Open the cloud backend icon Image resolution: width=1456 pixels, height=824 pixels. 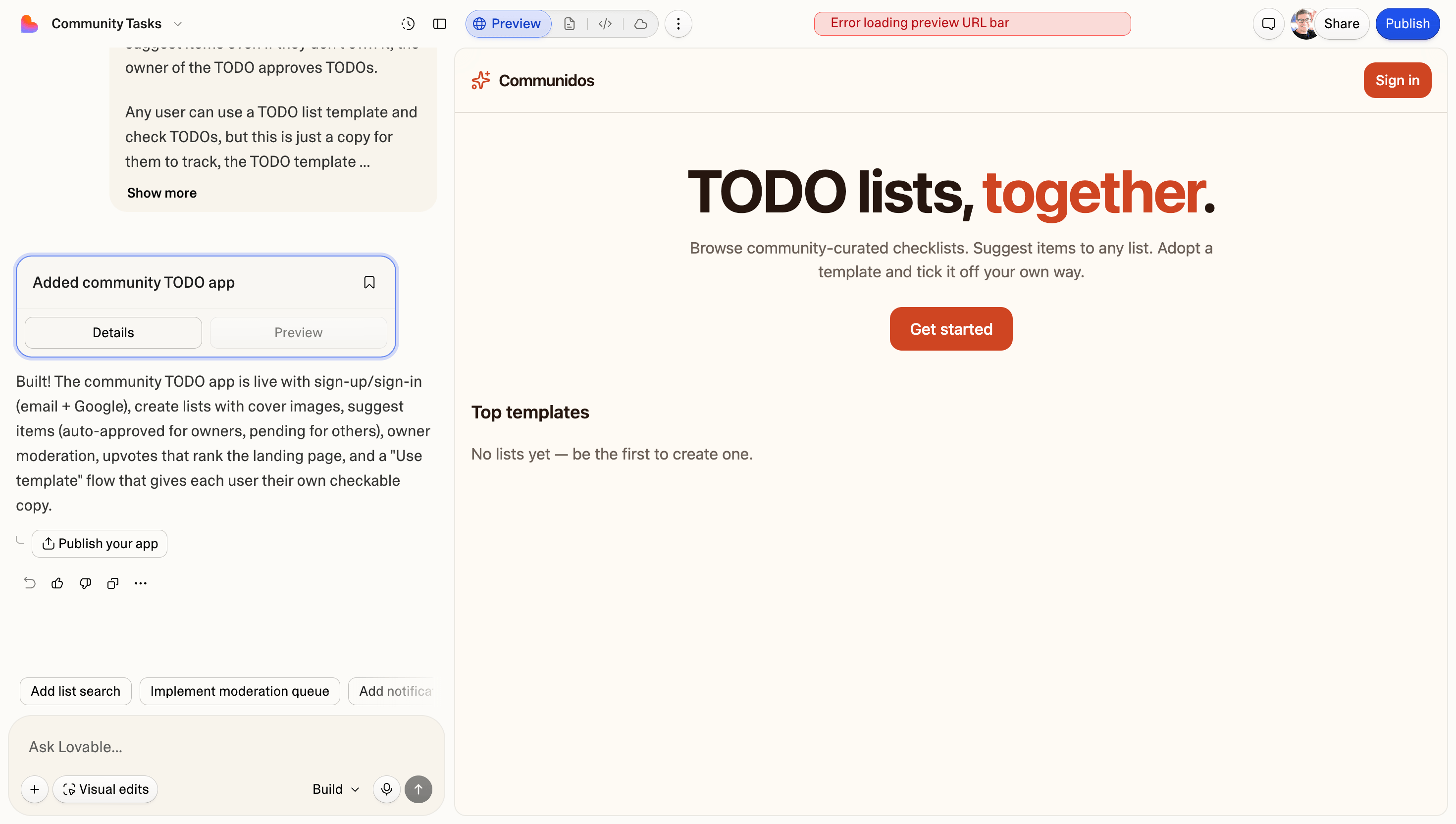click(640, 24)
